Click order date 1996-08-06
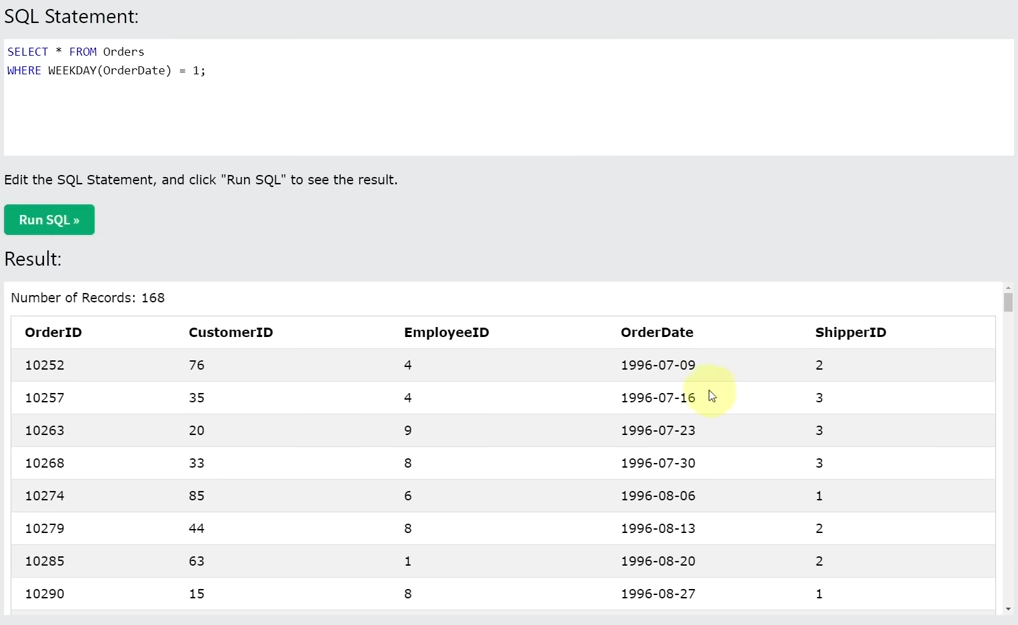Viewport: 1018px width, 625px height. coord(658,496)
